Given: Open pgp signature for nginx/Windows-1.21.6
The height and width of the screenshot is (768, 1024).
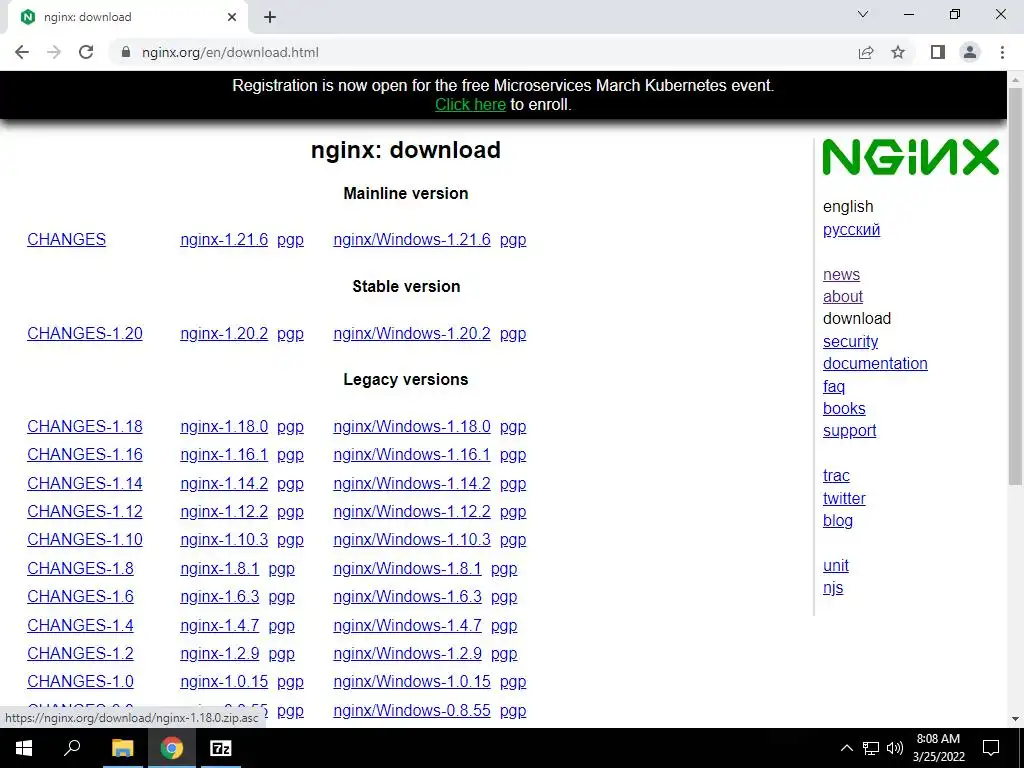Looking at the screenshot, I should [x=513, y=240].
